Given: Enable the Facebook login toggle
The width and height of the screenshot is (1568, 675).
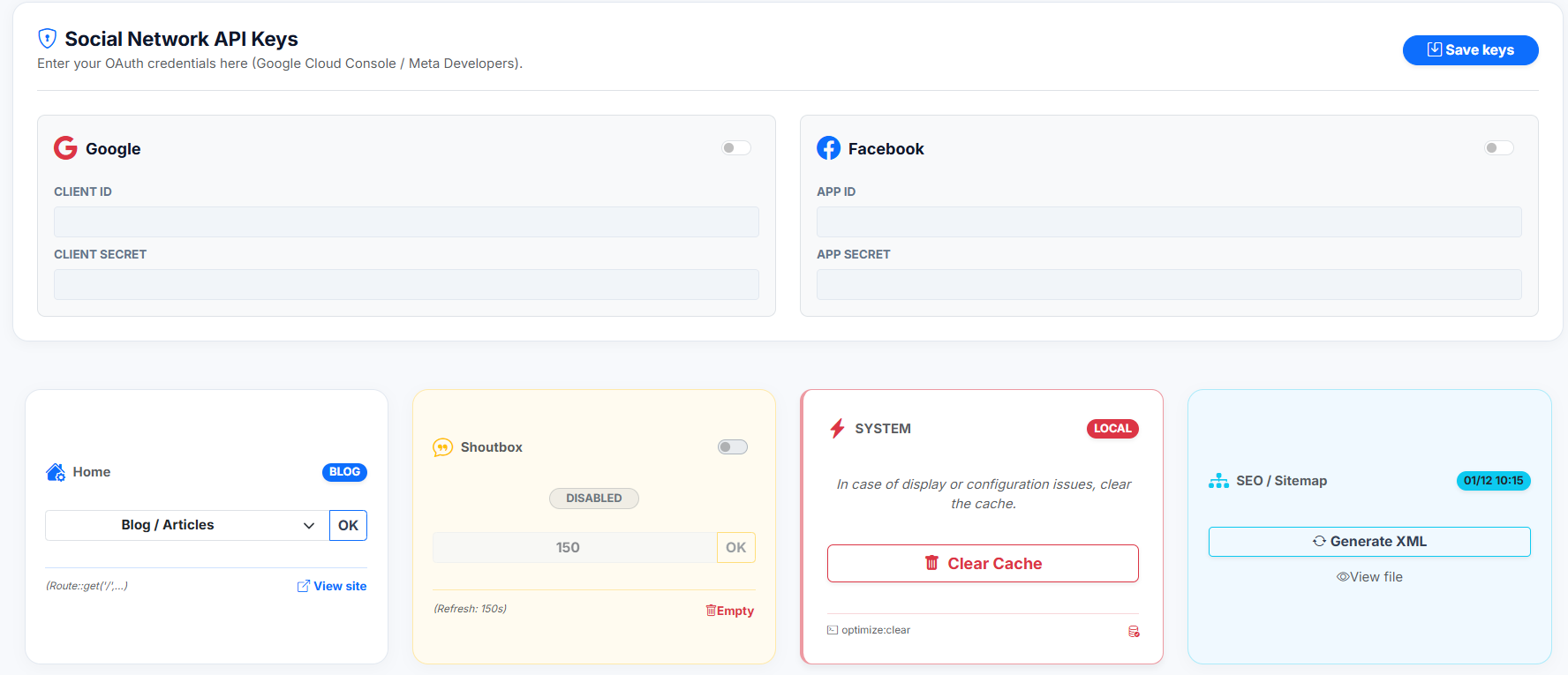Looking at the screenshot, I should 1499,148.
